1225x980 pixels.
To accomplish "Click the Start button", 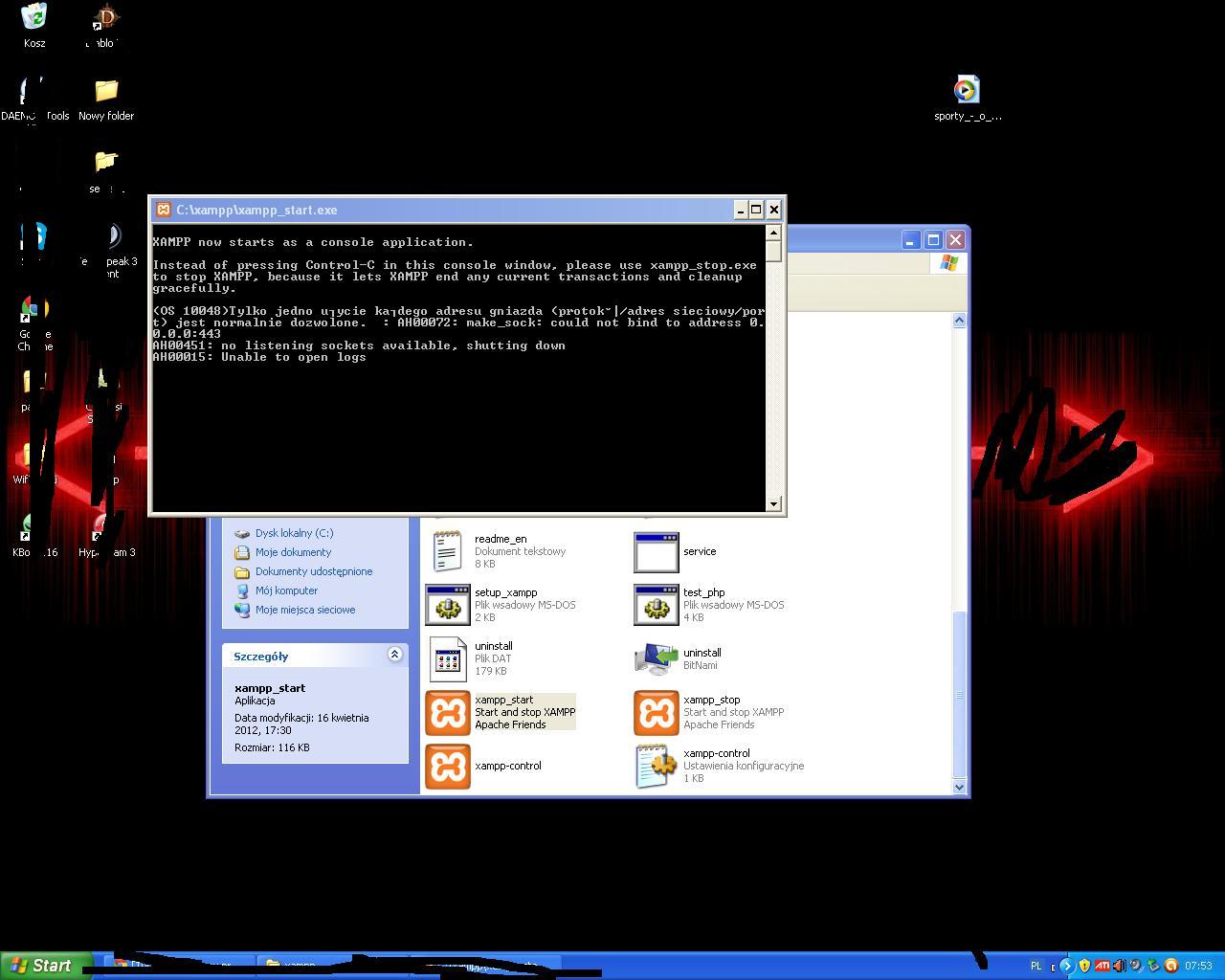I will point(46,966).
